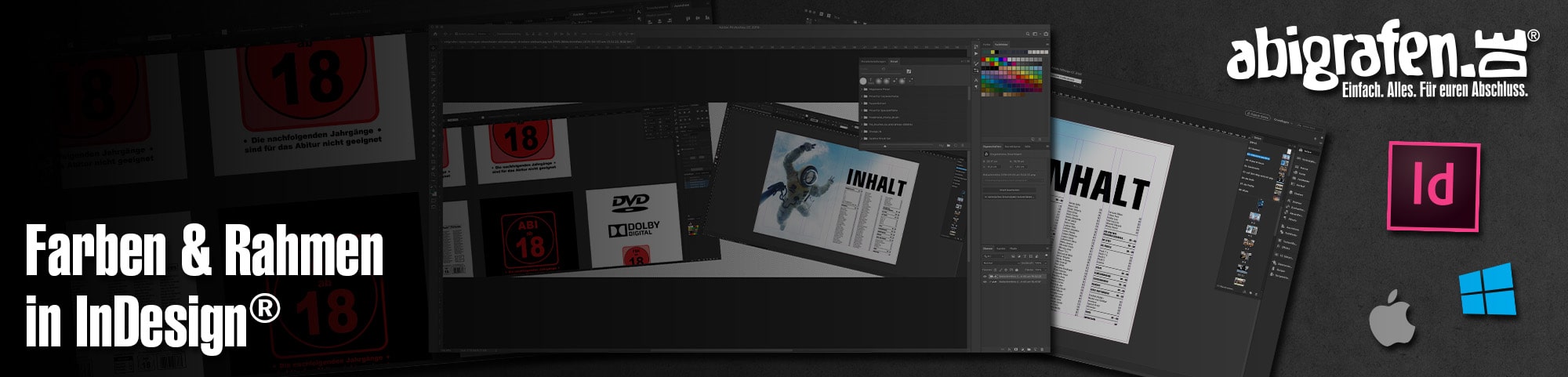Expand the Allgemeine Pinsel brush folder
Viewport: 1568px width, 377px height.
(862, 89)
